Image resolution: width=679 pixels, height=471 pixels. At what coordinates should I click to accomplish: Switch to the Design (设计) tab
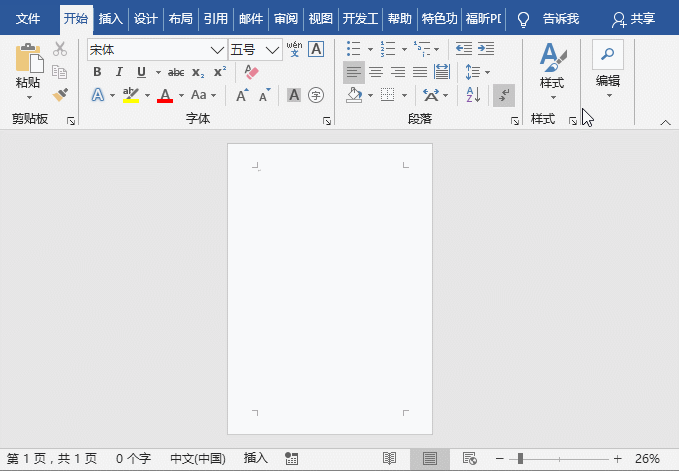[146, 19]
